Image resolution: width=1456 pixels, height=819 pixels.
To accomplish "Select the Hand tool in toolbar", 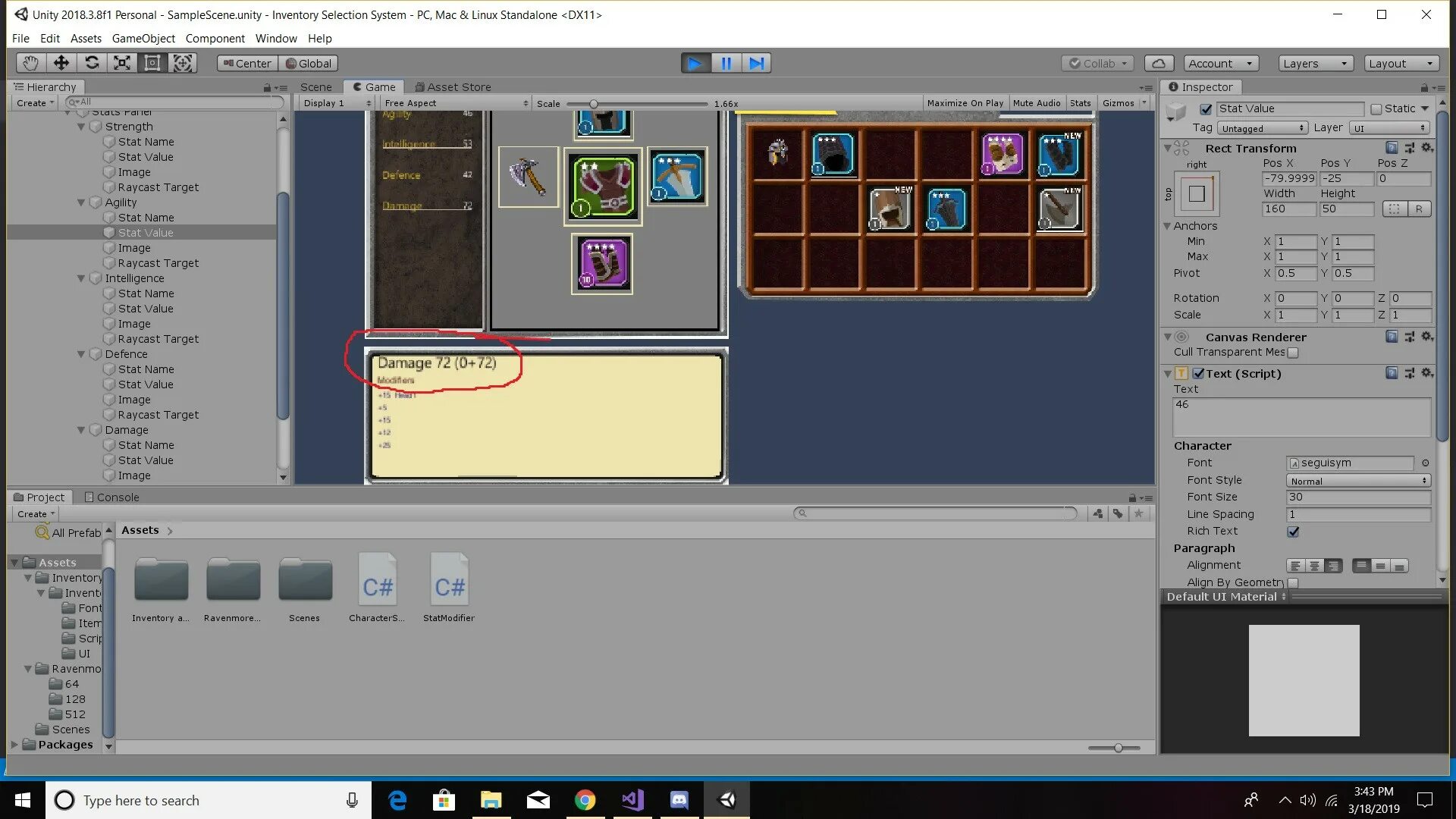I will (x=30, y=63).
